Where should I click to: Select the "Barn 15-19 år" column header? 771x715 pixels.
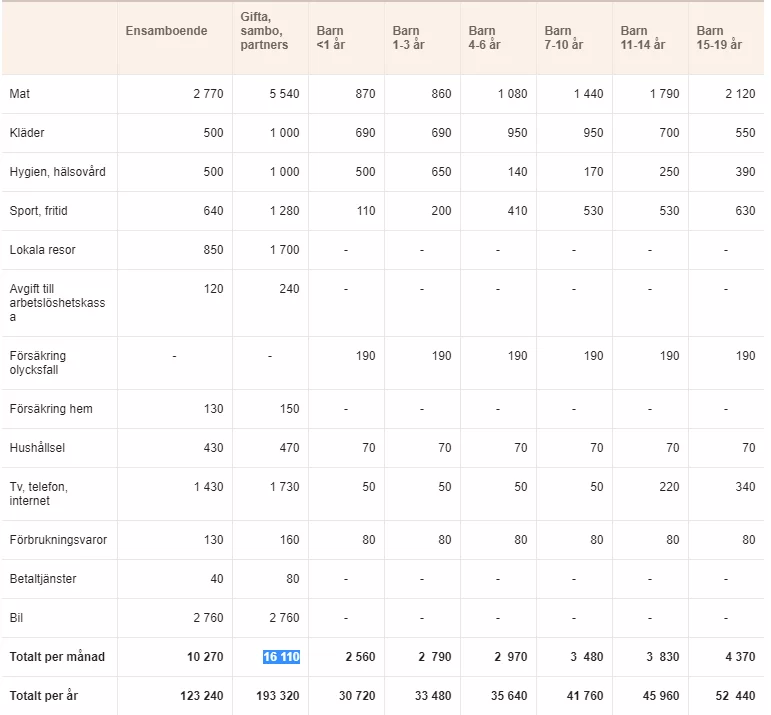tap(719, 38)
